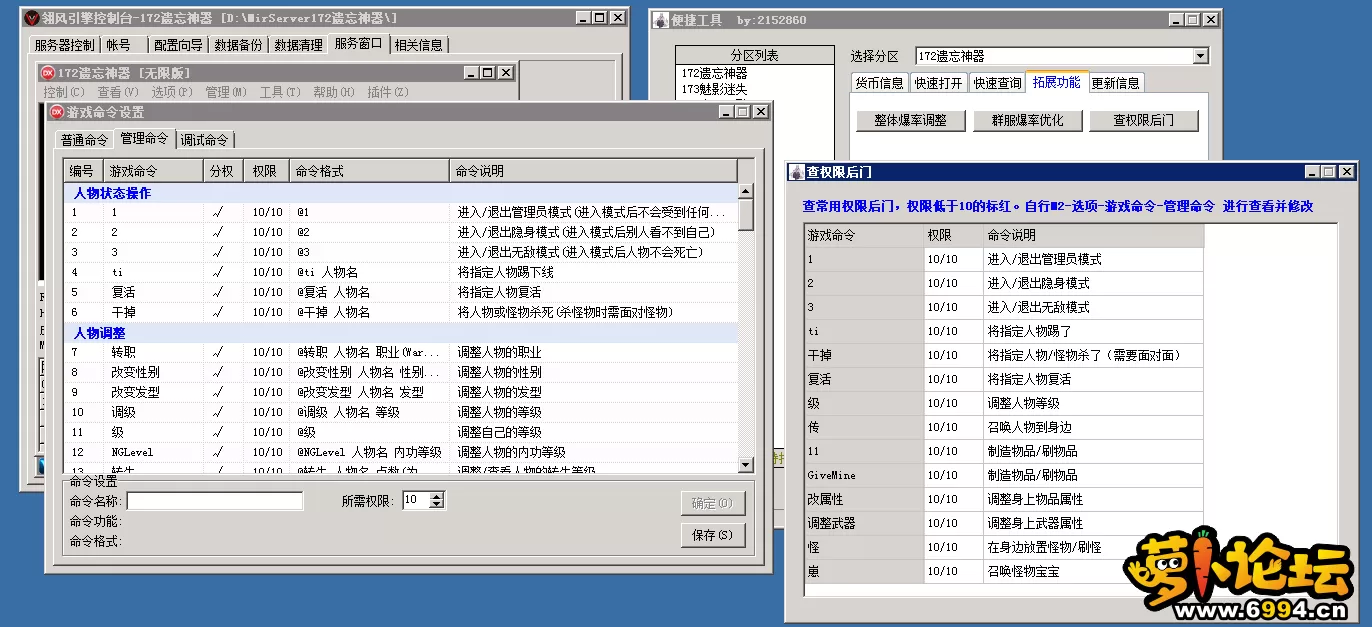Viewport: 1372px width, 627px height.
Task: Open the 帮助(H) menu
Action: click(334, 92)
